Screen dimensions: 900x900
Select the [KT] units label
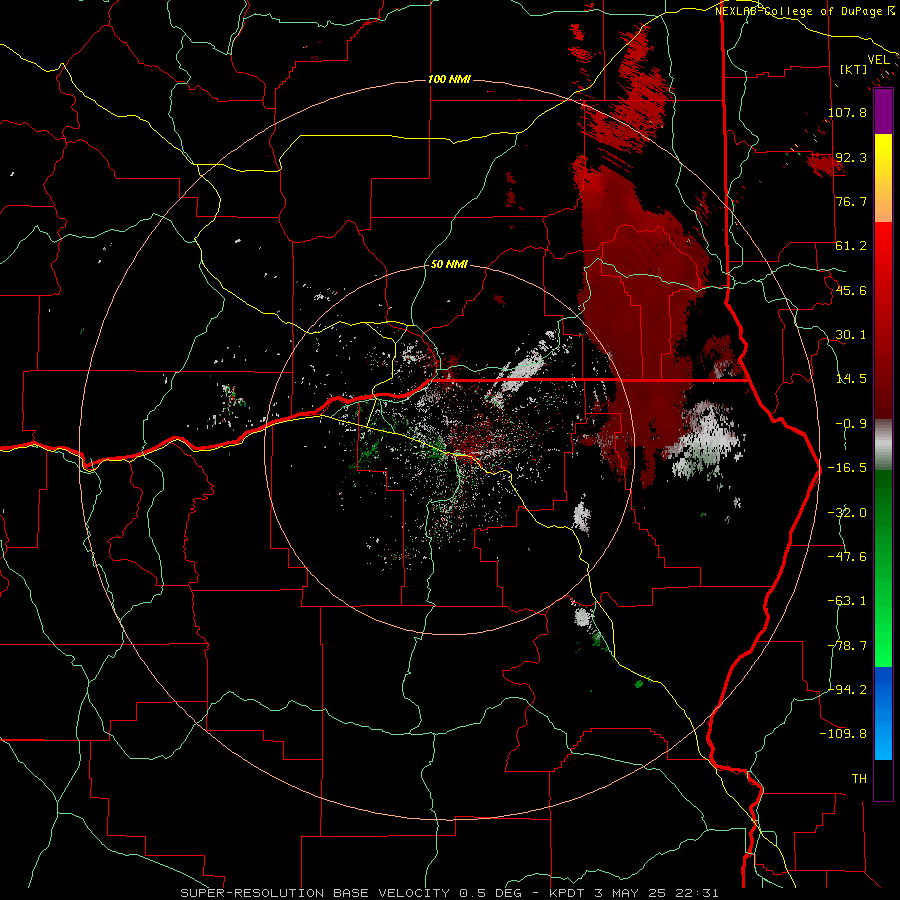click(x=854, y=69)
